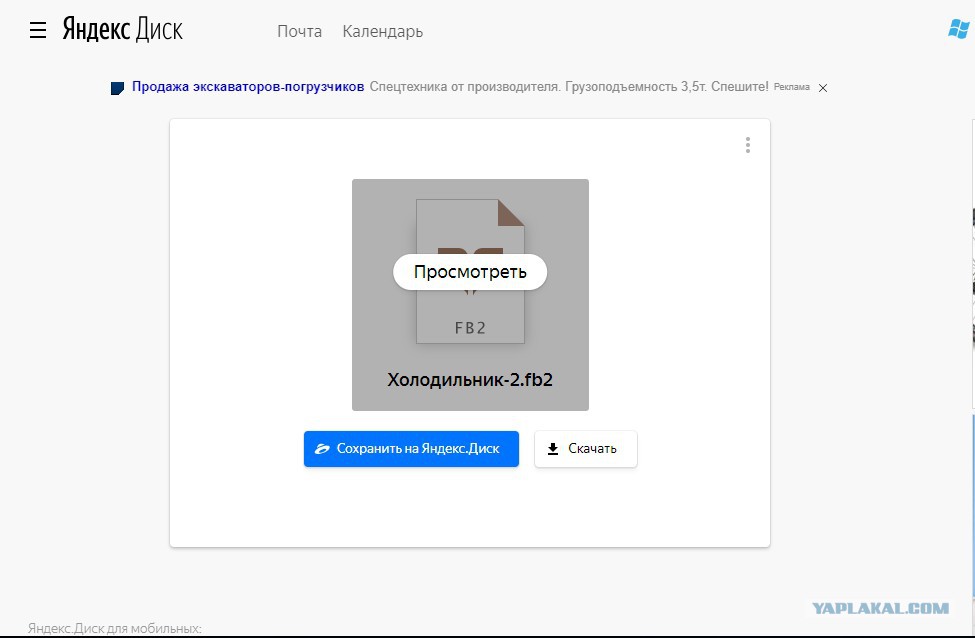The width and height of the screenshot is (975, 638).
Task: Save the file with Сохранить на Яндекс.Диск
Action: point(411,449)
